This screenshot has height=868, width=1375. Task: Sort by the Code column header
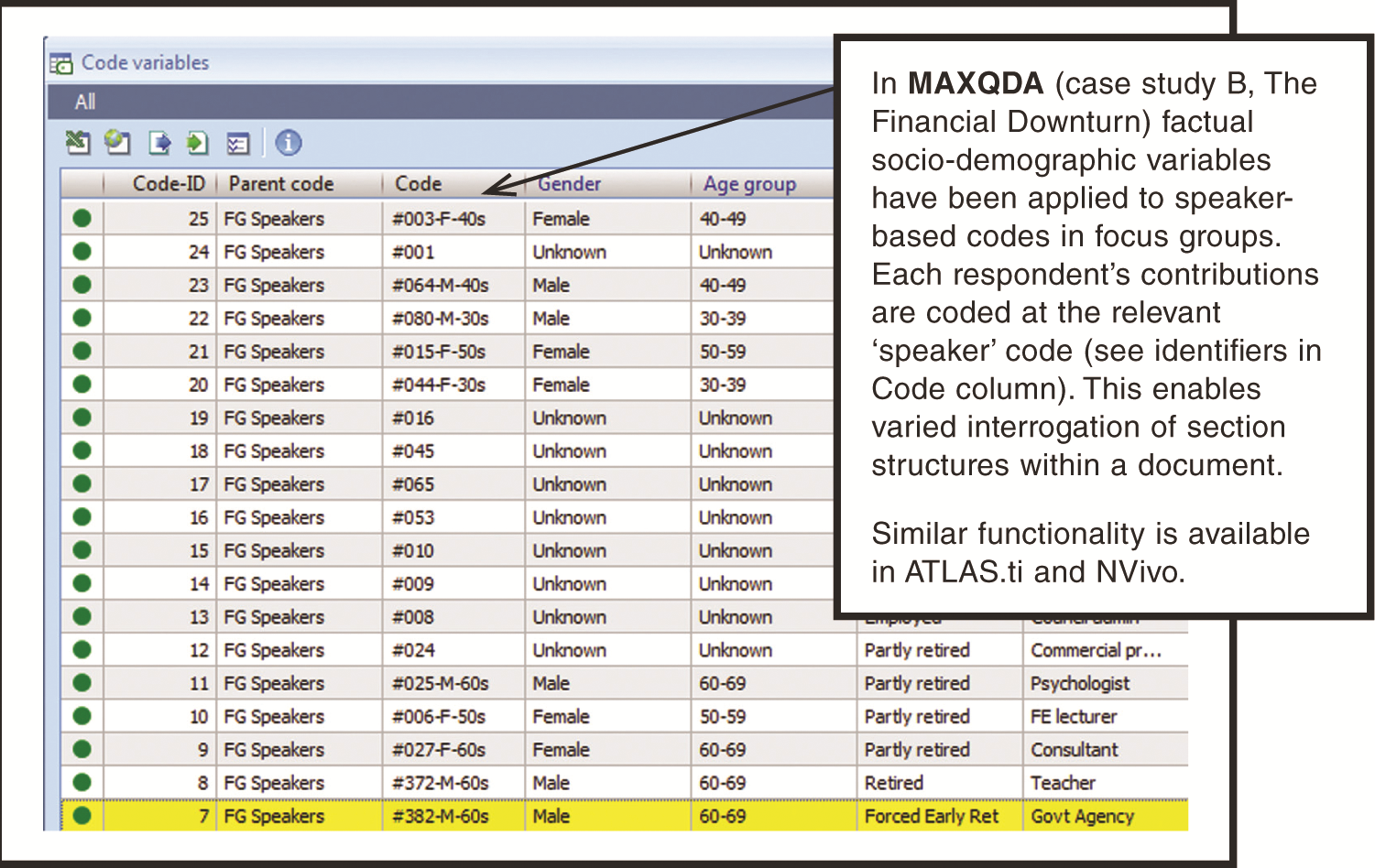click(x=453, y=184)
